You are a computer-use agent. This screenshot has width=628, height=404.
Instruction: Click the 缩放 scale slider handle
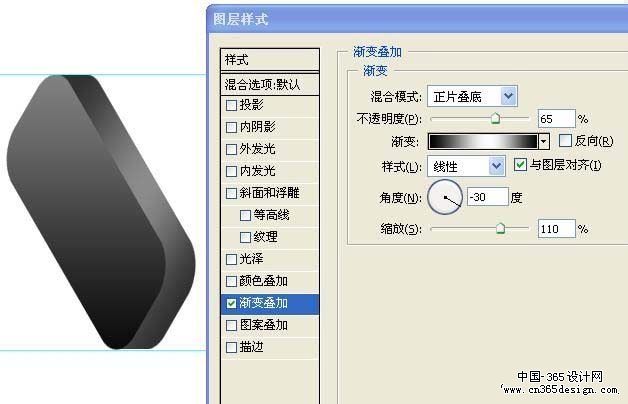500,228
